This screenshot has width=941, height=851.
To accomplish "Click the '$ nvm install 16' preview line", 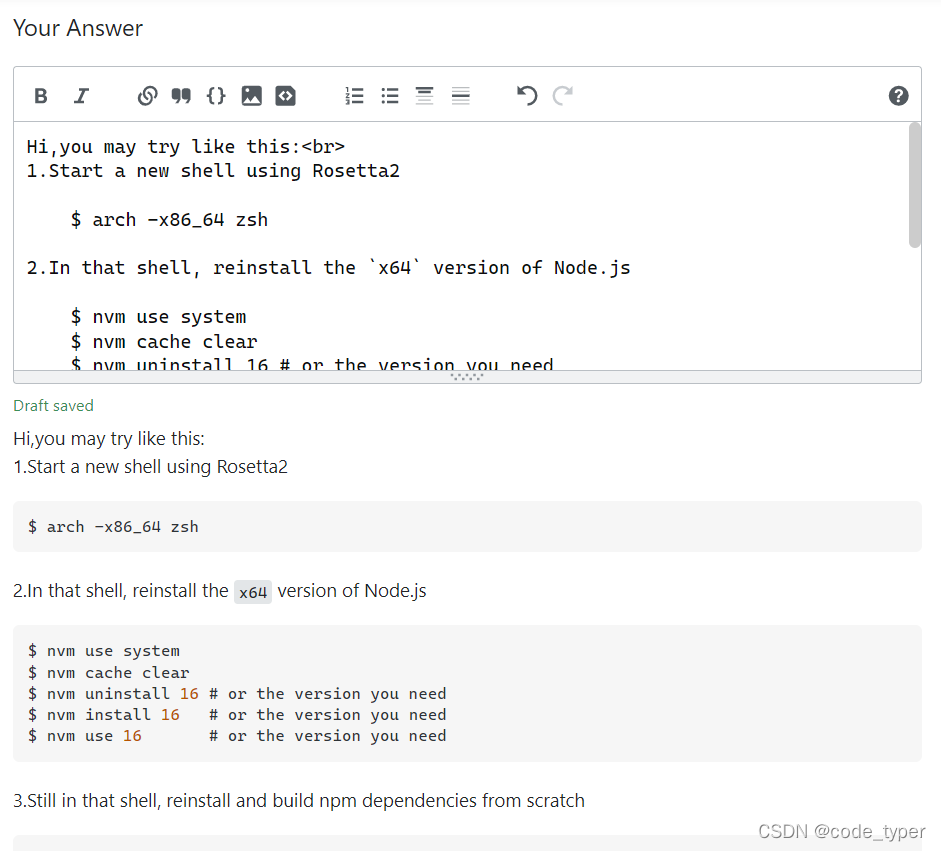I will [x=237, y=715].
